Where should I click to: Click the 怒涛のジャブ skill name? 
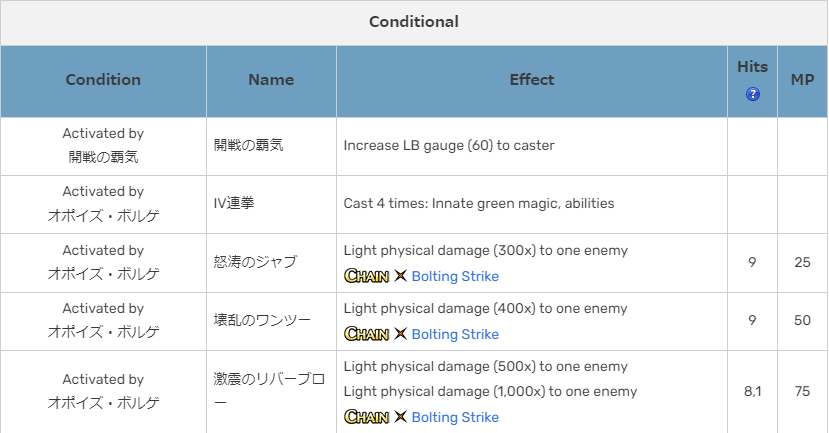point(255,262)
